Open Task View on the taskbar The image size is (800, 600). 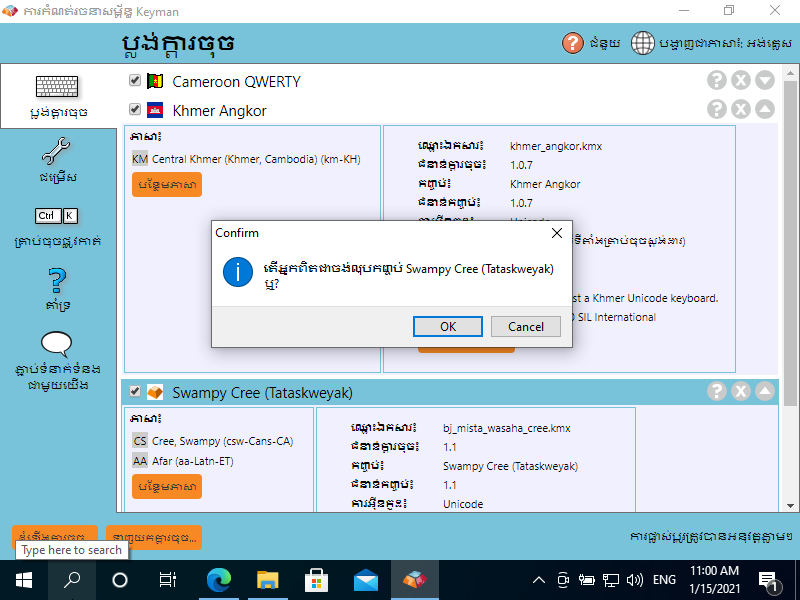pos(167,580)
